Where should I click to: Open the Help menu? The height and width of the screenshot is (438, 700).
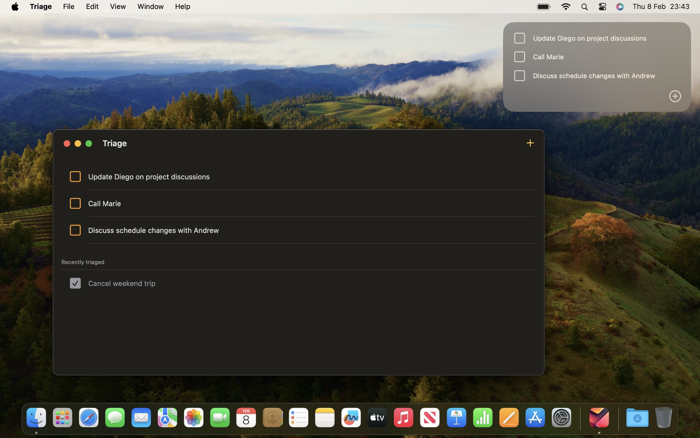[182, 6]
